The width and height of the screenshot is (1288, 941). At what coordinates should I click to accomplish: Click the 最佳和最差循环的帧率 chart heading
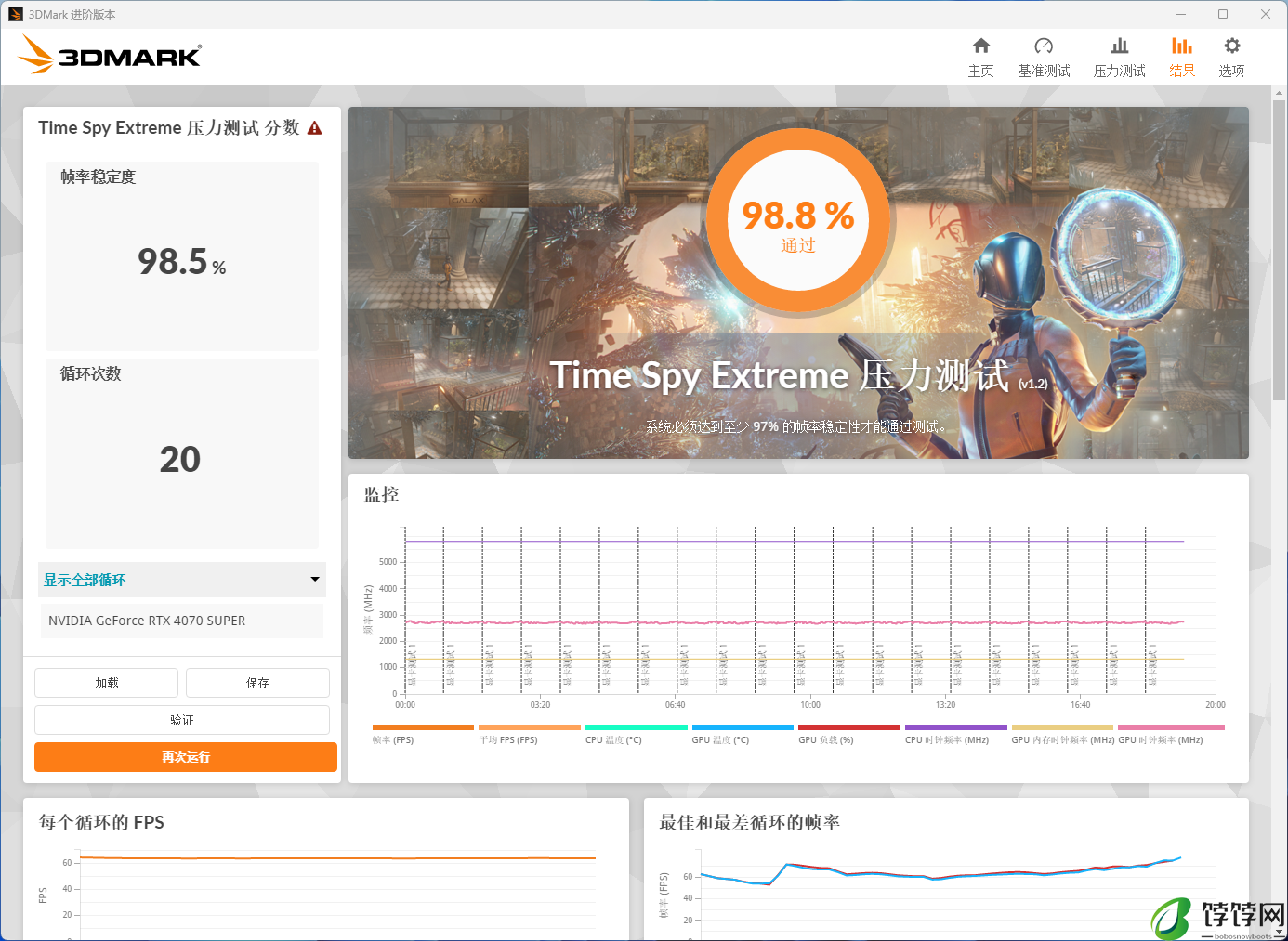click(749, 822)
